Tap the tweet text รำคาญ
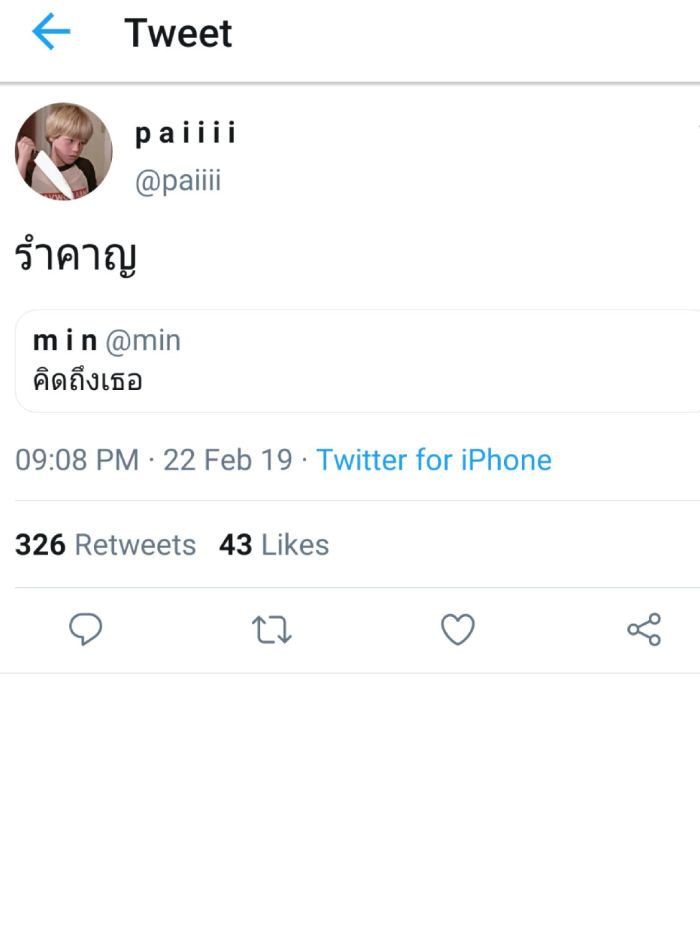700x933 pixels. point(76,256)
